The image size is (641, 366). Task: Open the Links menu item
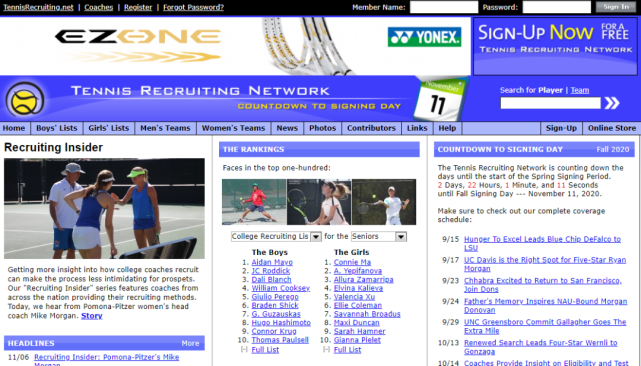pyautogui.click(x=417, y=128)
